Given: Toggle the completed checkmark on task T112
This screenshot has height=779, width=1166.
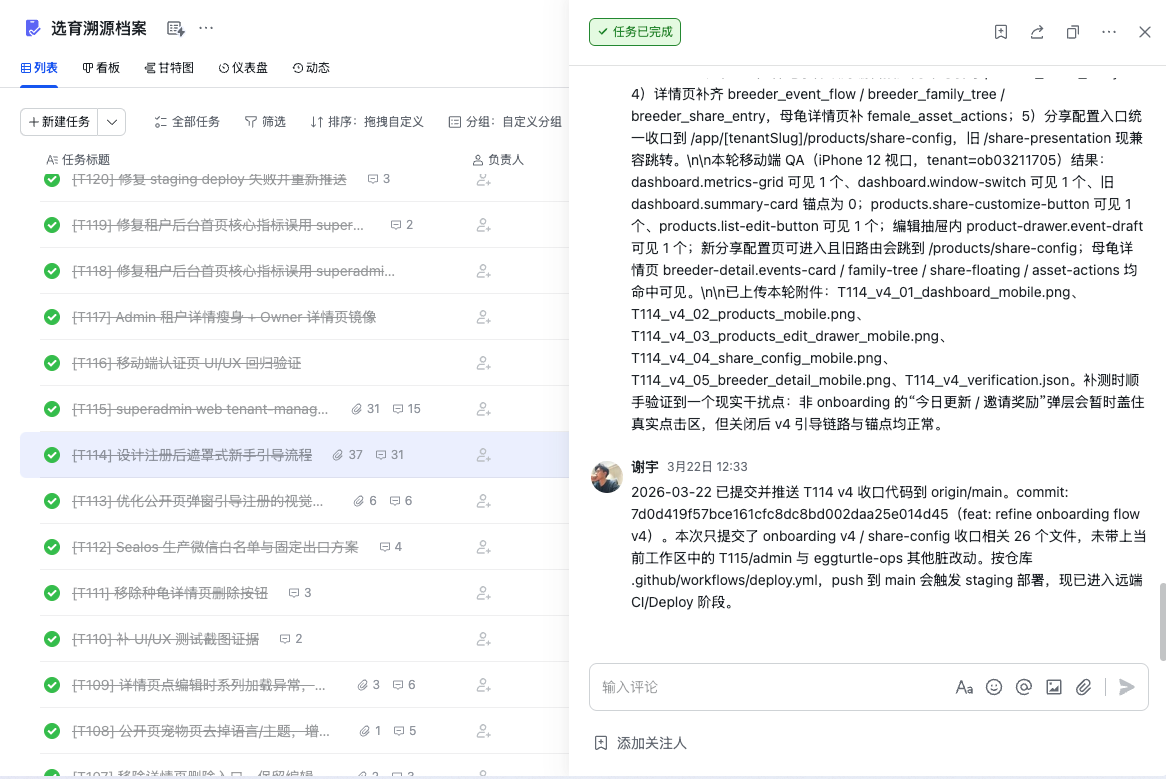Looking at the screenshot, I should 52,547.
